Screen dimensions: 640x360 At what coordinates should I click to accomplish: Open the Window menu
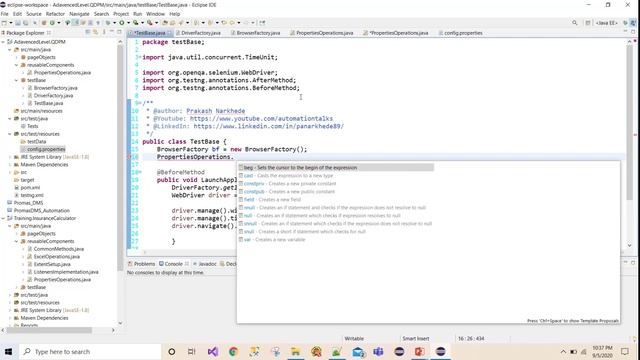tap(155, 14)
